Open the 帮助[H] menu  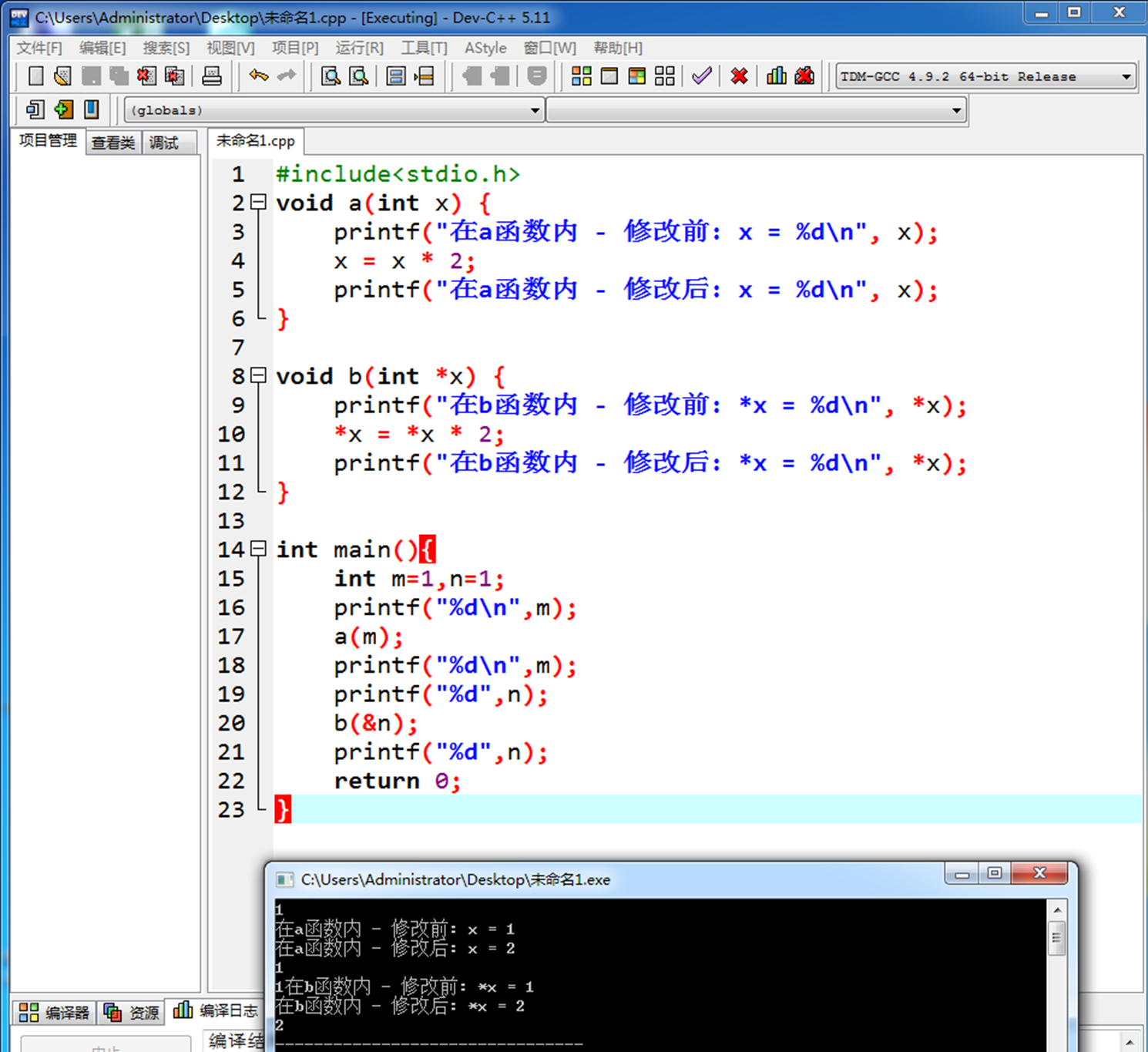(618, 48)
